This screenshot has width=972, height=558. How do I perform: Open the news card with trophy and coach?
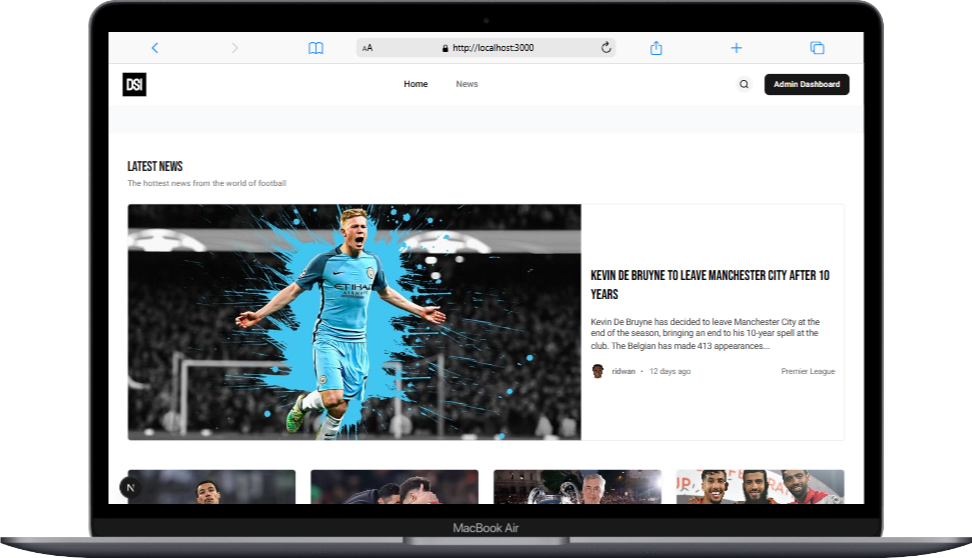tap(577, 487)
